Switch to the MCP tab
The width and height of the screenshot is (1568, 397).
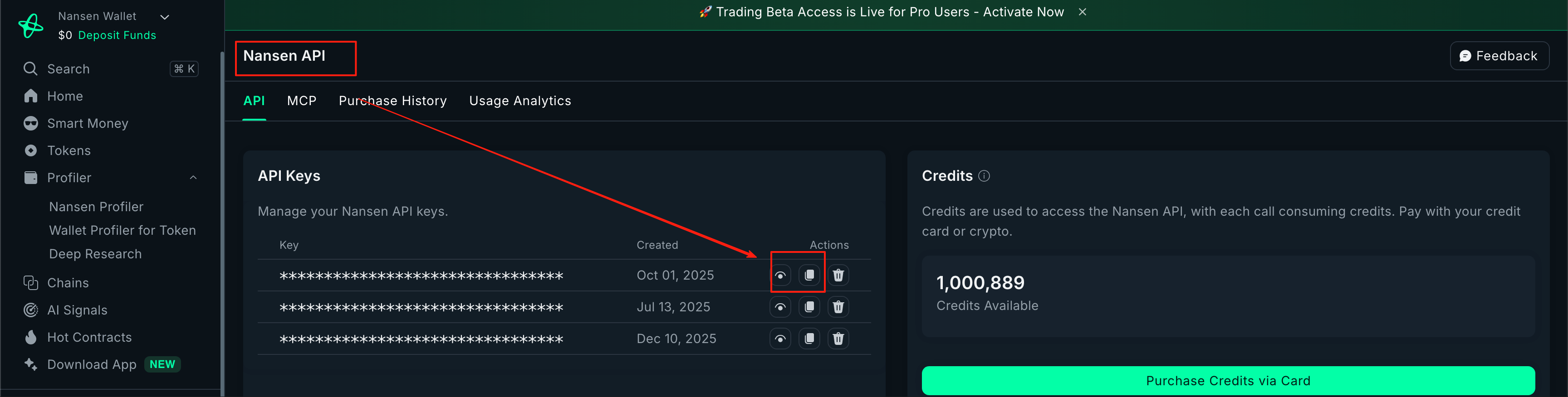click(x=301, y=101)
